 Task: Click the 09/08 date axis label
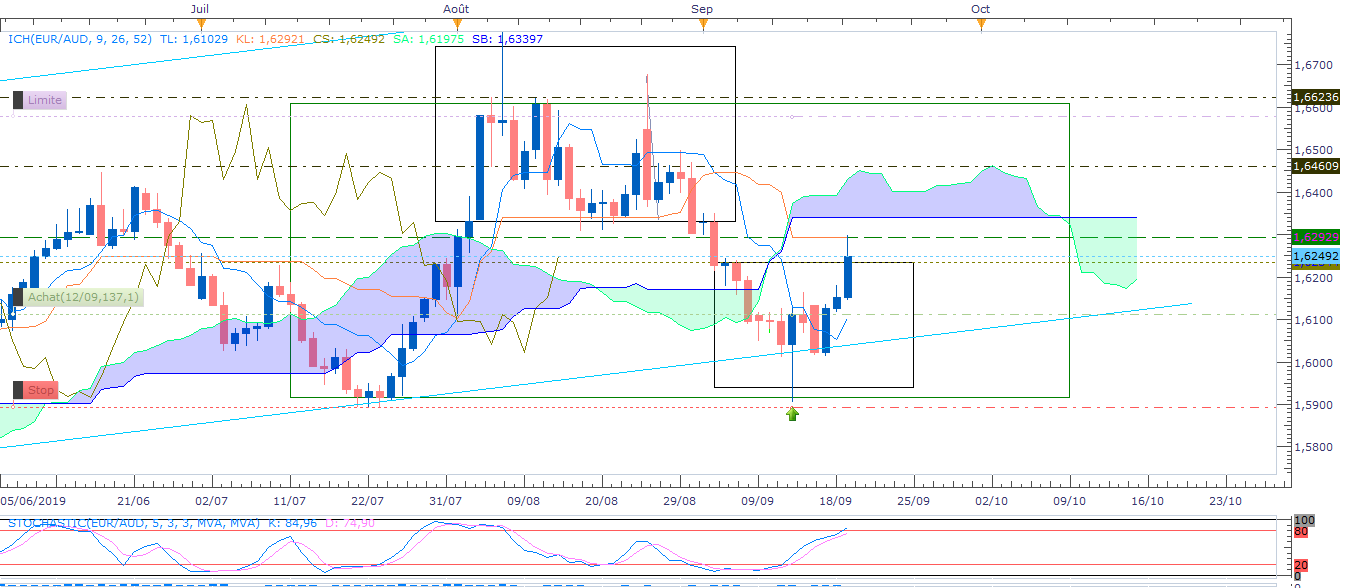pos(524,500)
